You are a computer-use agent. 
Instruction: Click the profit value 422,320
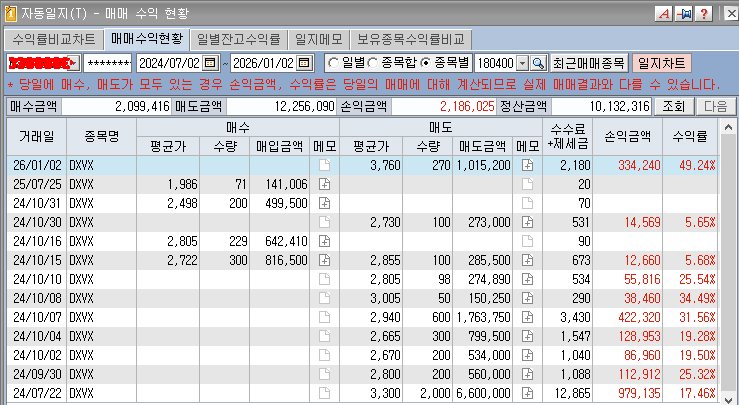coord(640,317)
